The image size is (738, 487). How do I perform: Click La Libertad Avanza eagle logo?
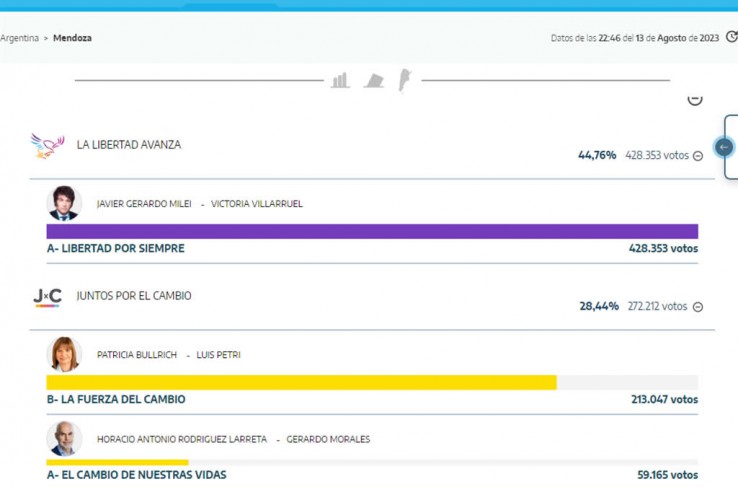[x=47, y=146]
